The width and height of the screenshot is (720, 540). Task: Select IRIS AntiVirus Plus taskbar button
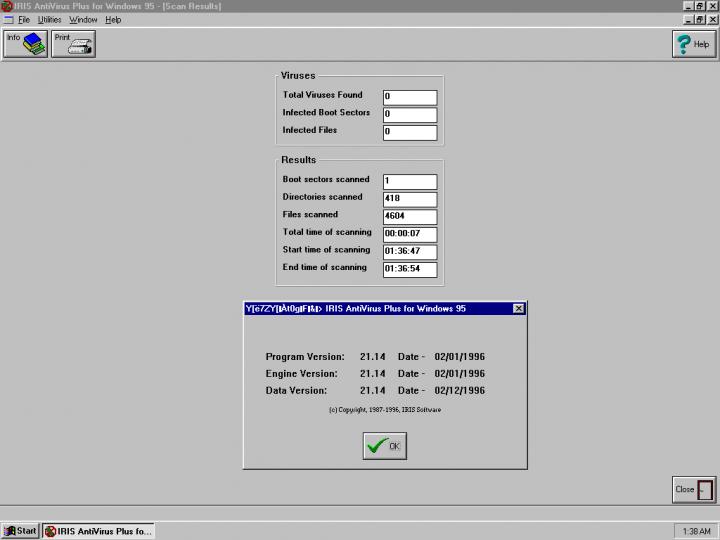tap(98, 531)
